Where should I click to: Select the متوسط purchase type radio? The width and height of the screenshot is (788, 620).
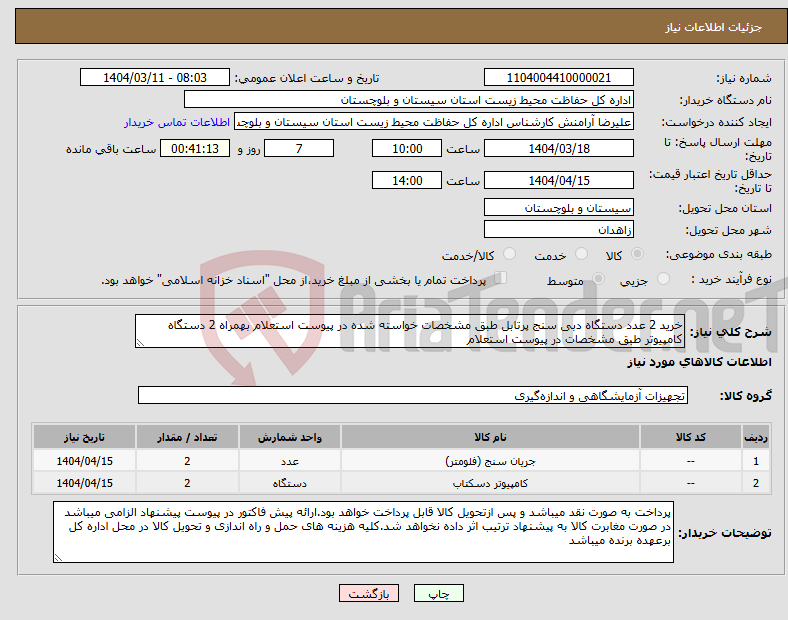[598, 279]
